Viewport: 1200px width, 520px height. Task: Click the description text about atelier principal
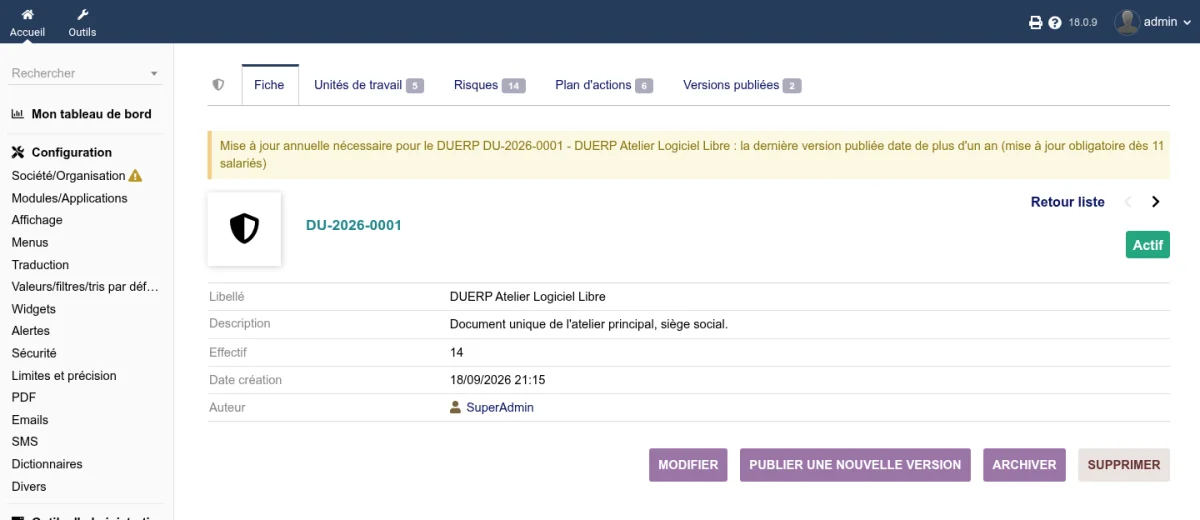[x=589, y=324]
